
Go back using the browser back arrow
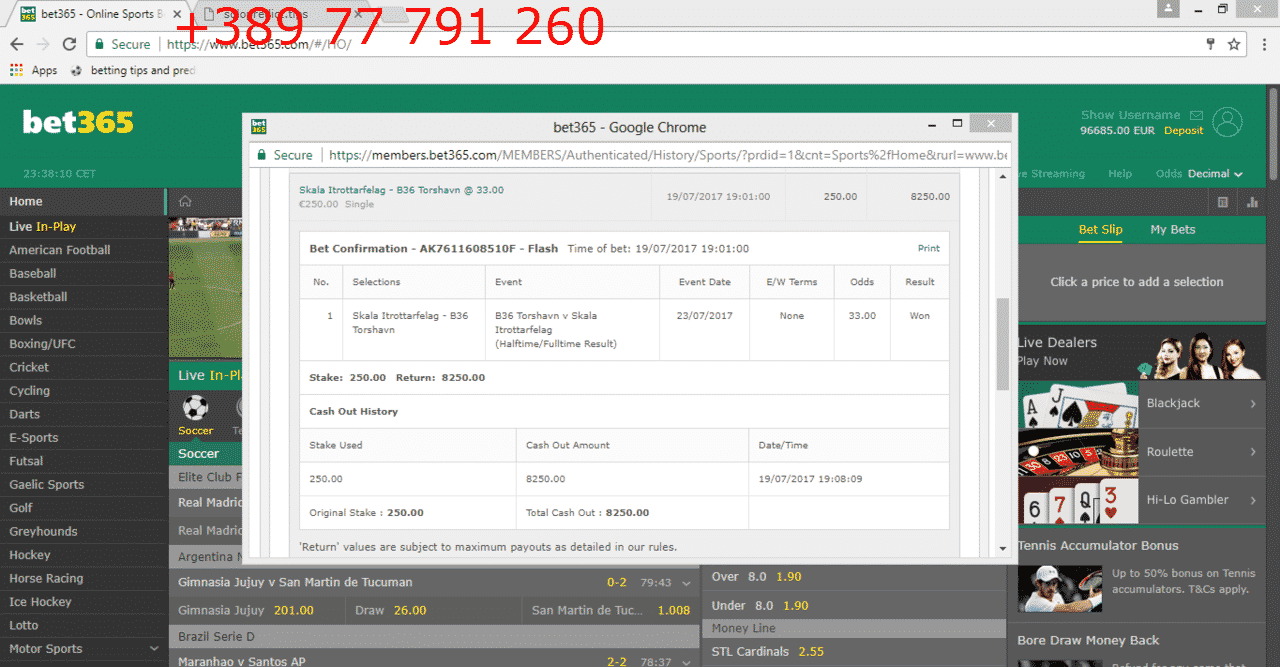click(16, 44)
